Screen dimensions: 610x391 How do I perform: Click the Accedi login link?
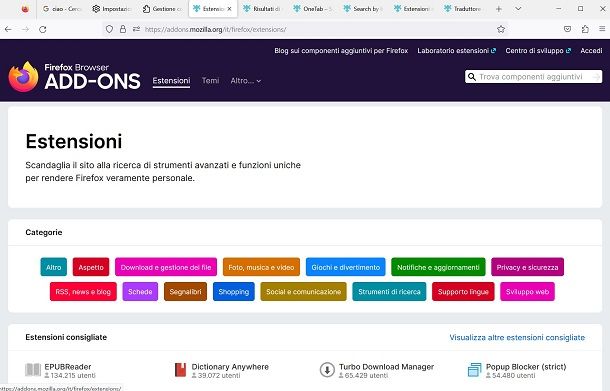tap(591, 51)
